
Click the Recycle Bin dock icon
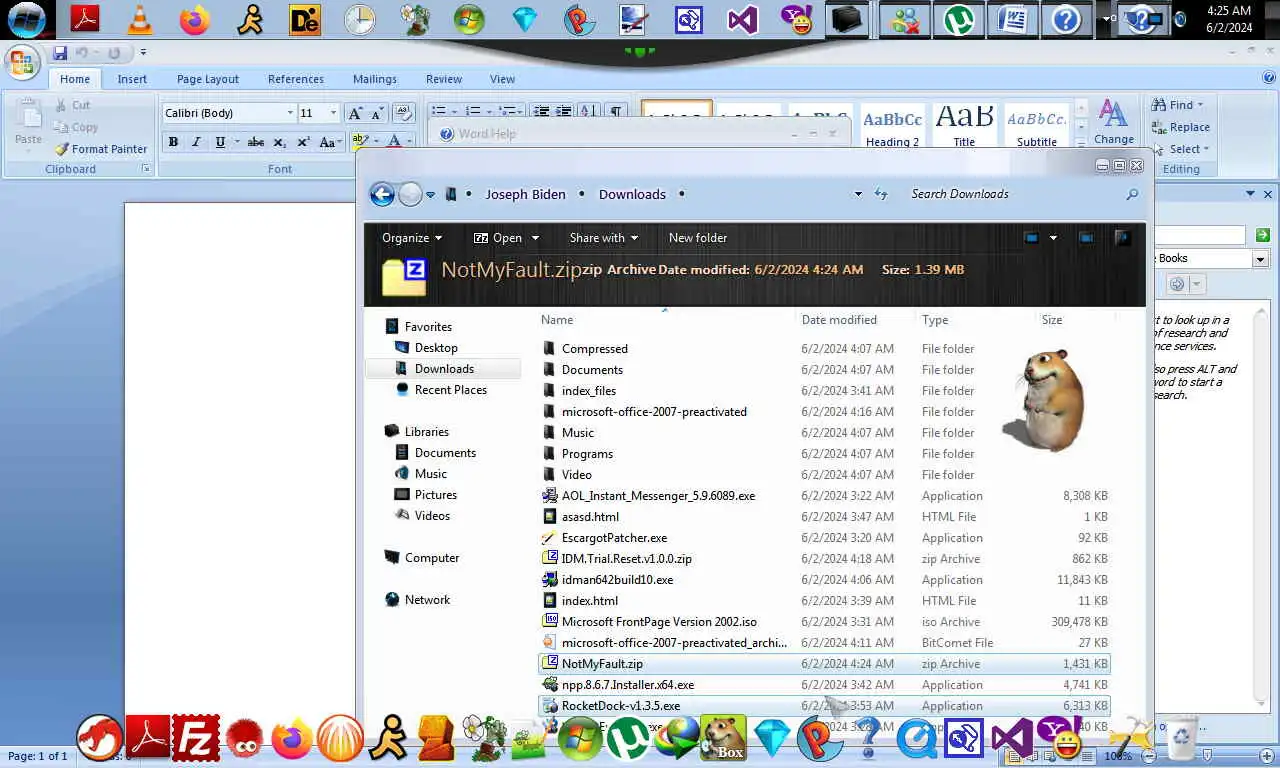1180,738
